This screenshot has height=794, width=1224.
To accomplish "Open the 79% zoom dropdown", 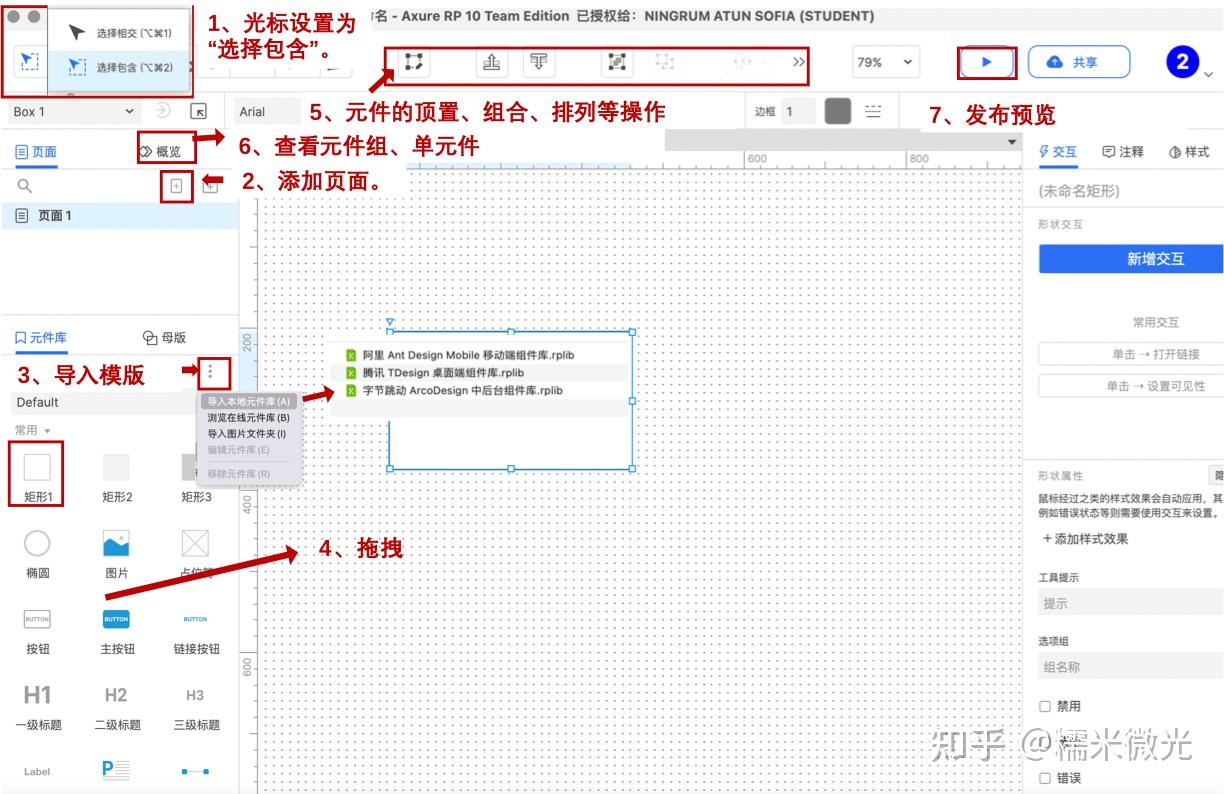I will (x=884, y=62).
